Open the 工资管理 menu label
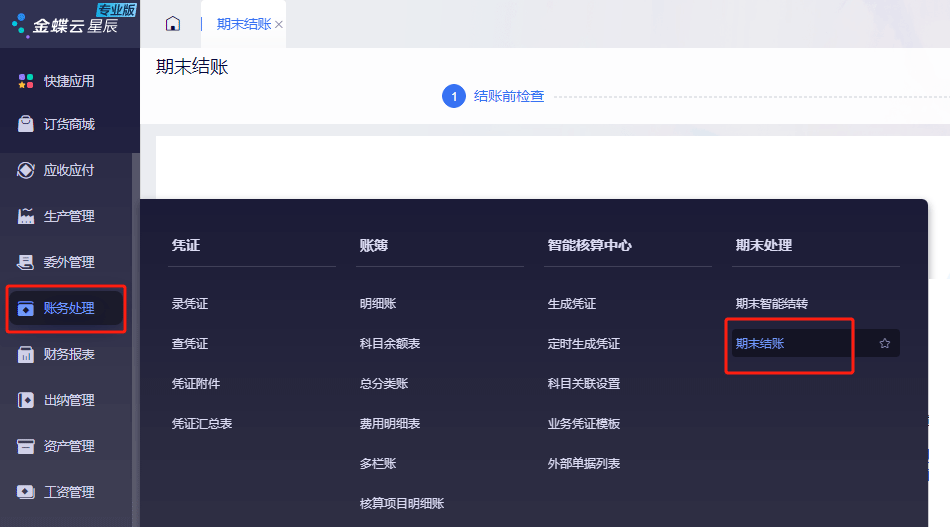Image resolution: width=950 pixels, height=527 pixels. tap(69, 492)
